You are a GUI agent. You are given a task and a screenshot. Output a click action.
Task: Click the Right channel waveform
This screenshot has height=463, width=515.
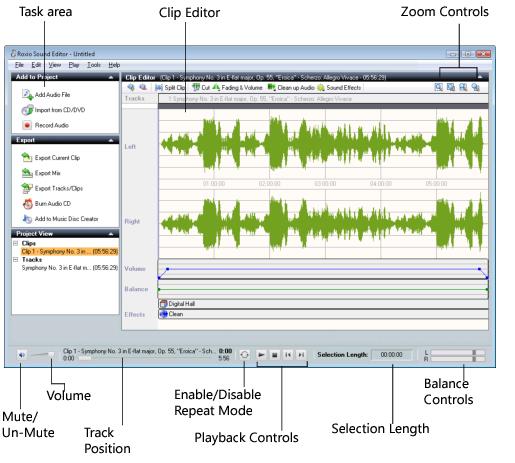323,223
